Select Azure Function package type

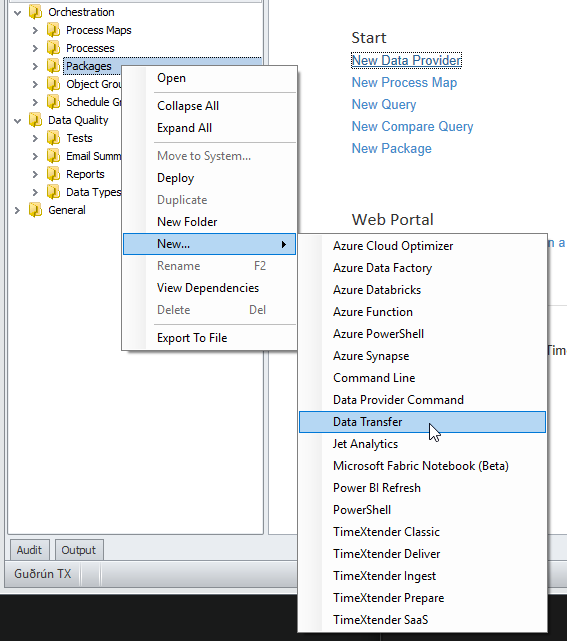click(x=423, y=312)
